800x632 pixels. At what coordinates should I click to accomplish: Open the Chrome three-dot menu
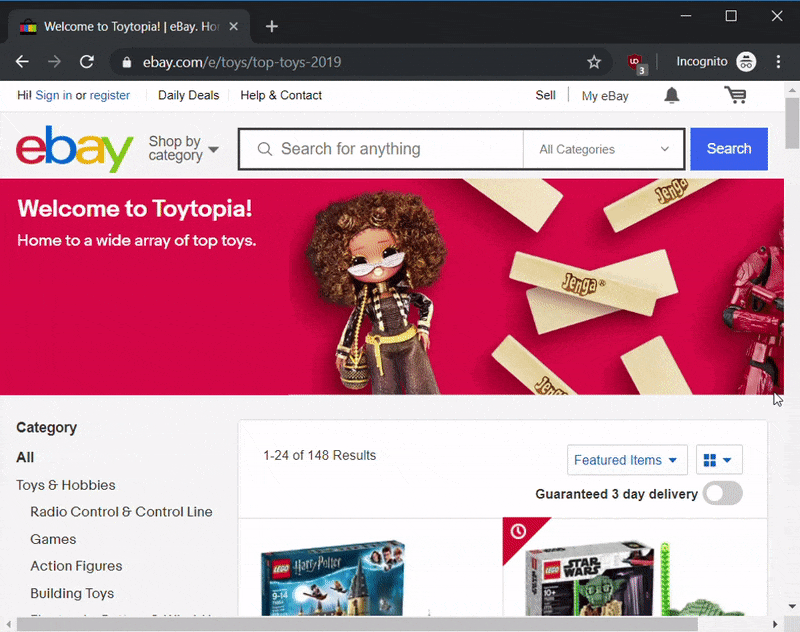tap(779, 62)
